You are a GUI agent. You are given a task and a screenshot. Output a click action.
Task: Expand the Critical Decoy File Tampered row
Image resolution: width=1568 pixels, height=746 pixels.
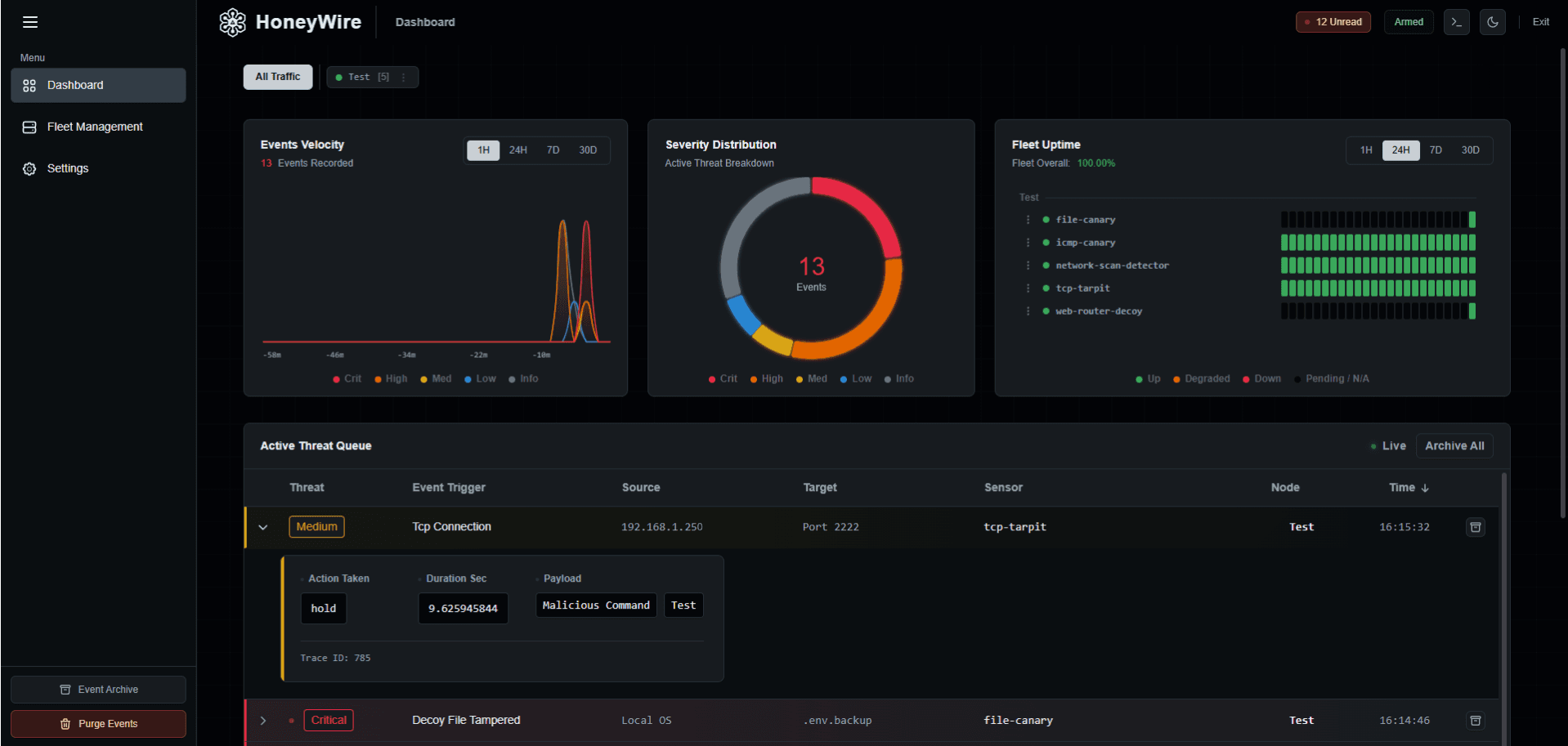(x=263, y=721)
